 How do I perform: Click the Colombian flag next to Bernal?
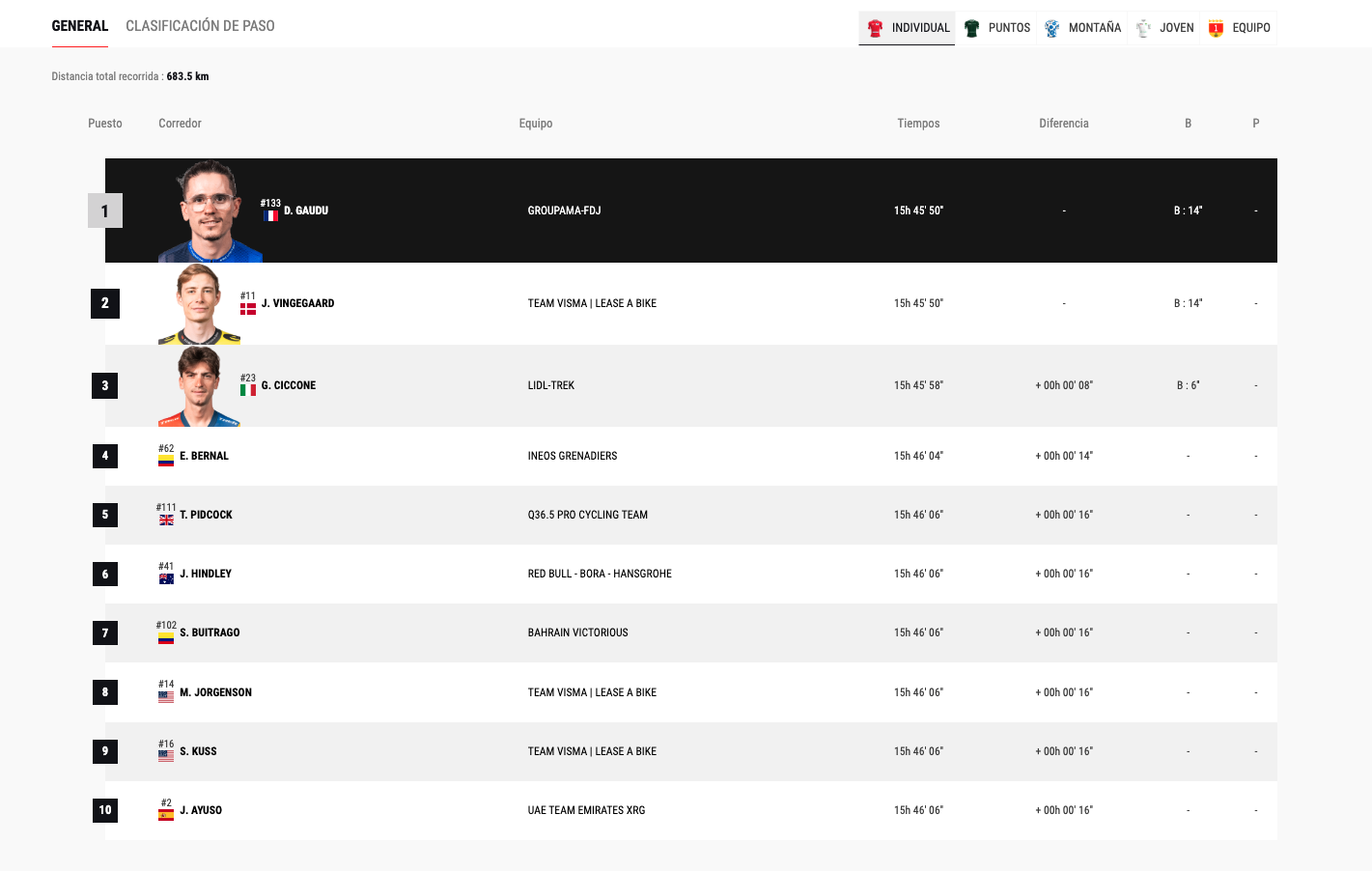tap(166, 461)
